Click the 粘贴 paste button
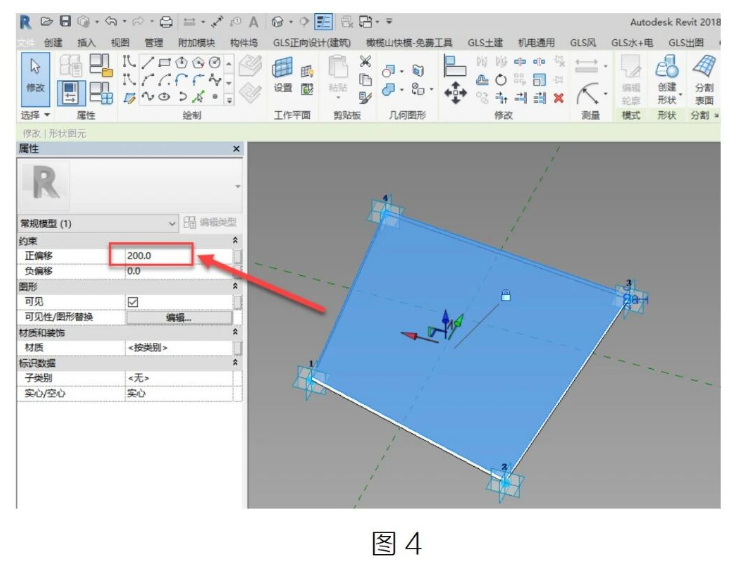Viewport: 746px width, 568px height. click(338, 77)
